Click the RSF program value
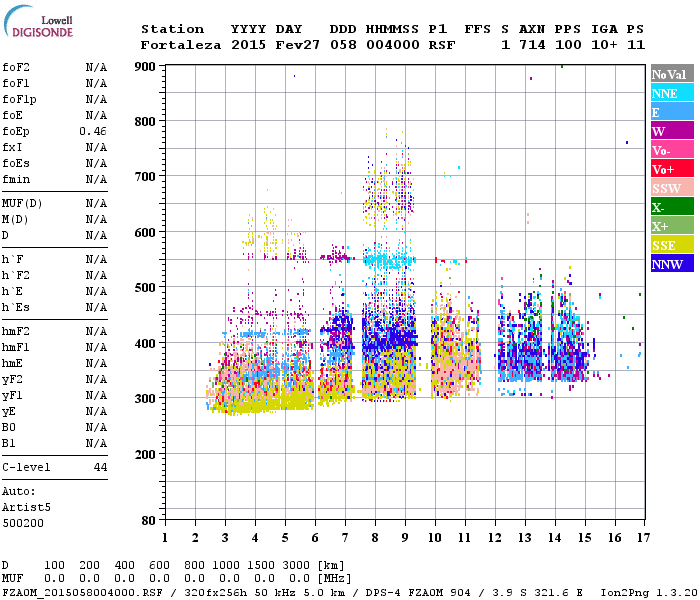This screenshot has width=700, height=600. coord(442,45)
